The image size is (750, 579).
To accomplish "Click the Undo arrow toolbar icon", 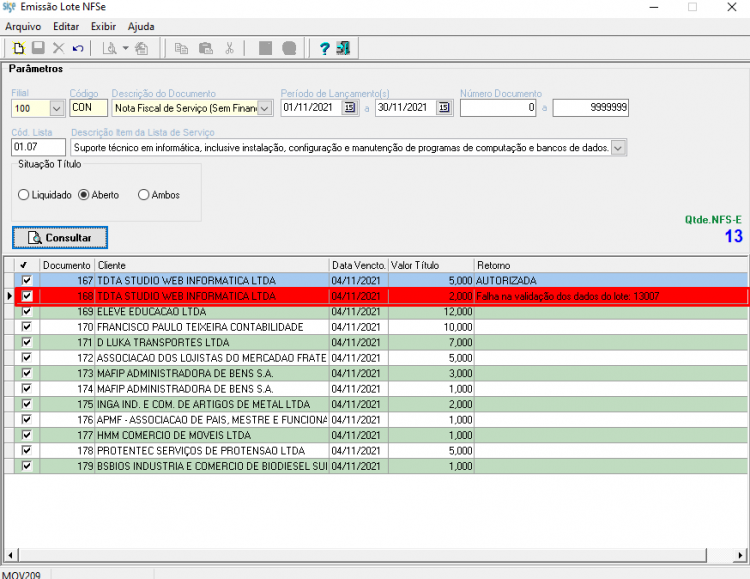I will coord(78,48).
